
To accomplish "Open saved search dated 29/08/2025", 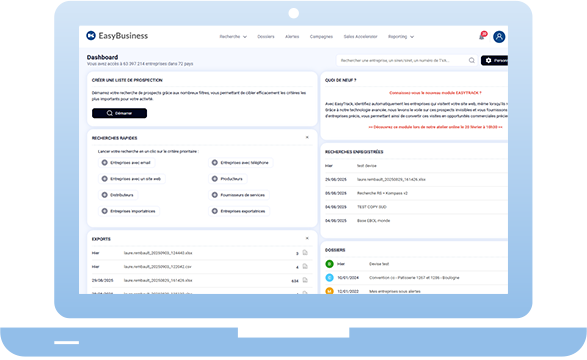I will click(391, 180).
